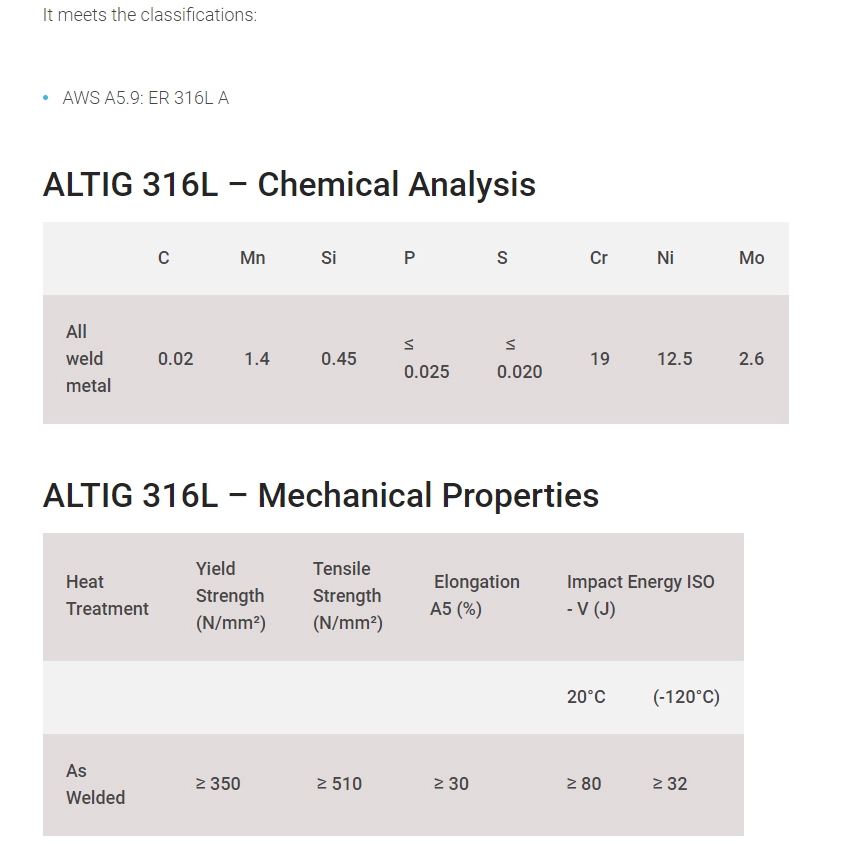Screen dimensions: 845x845
Task: Click the Impact Energy ISO-V (J) header
Action: pyautogui.click(x=640, y=595)
